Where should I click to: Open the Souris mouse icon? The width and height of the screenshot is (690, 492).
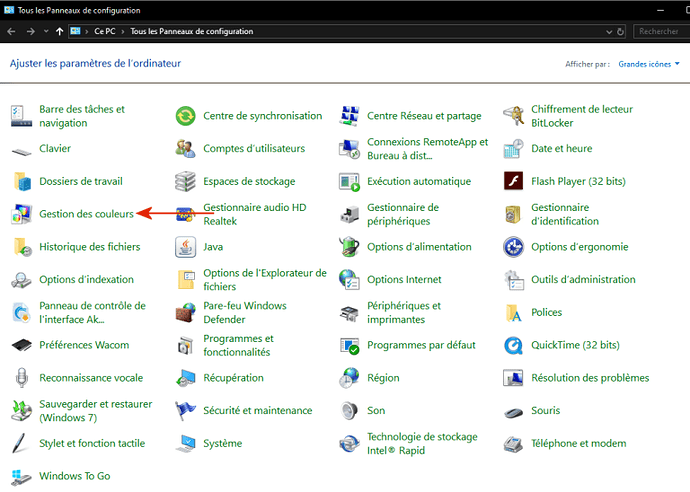(513, 410)
